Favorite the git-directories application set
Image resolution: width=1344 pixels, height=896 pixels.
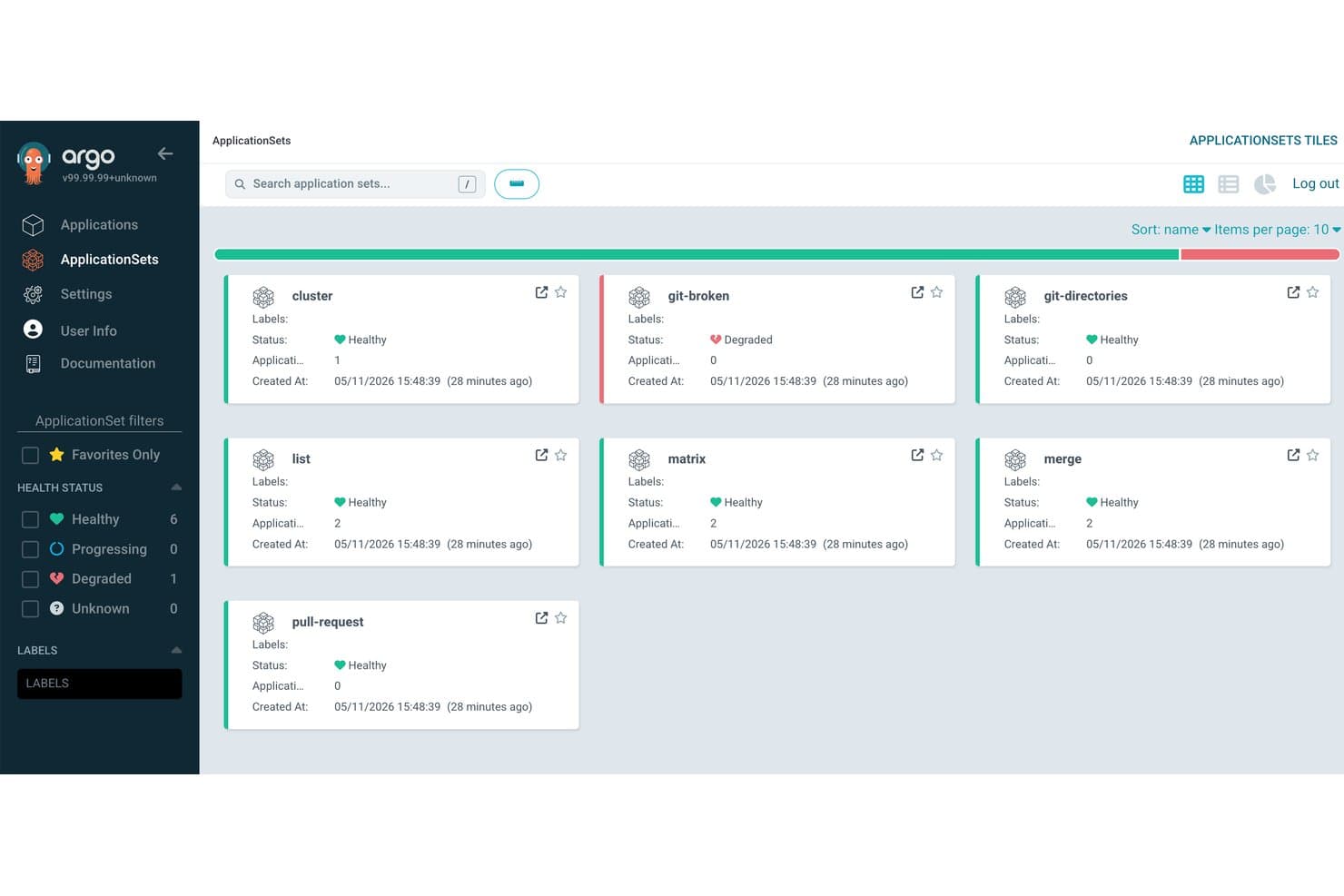tap(1313, 292)
